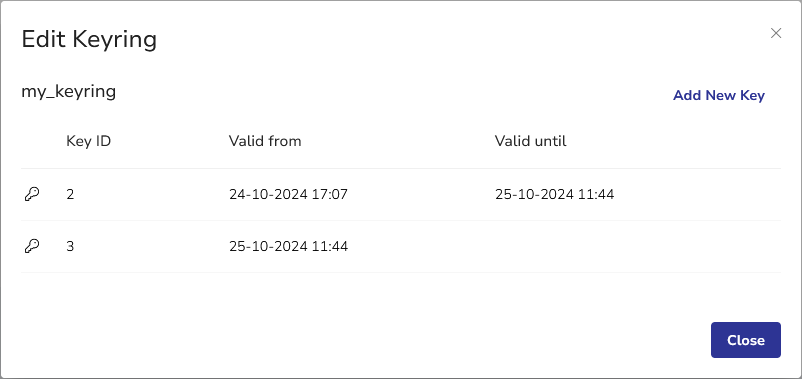
Task: Click the my_keyring name label
Action: point(69,92)
